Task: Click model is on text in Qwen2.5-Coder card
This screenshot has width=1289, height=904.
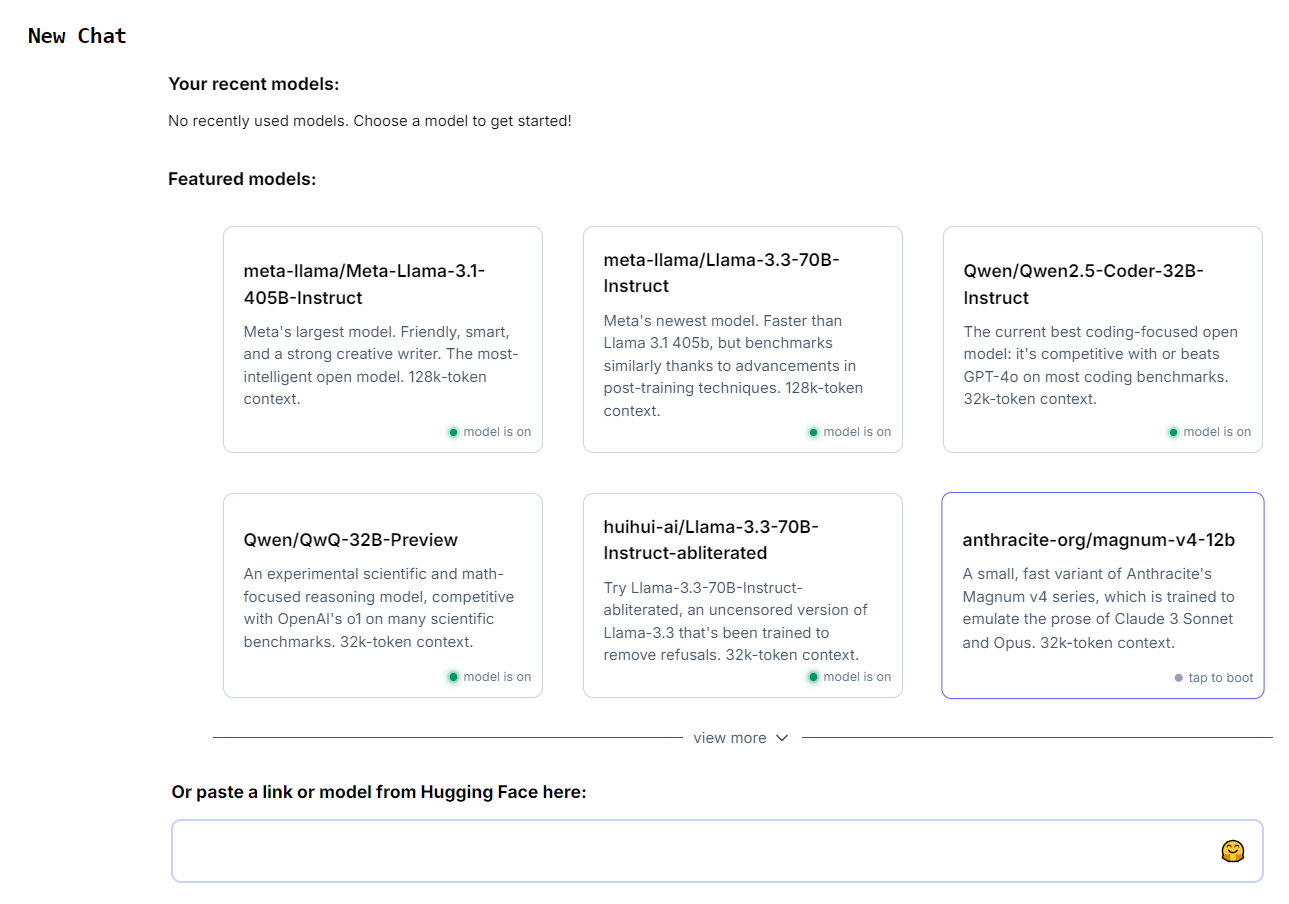Action: click(x=1217, y=432)
